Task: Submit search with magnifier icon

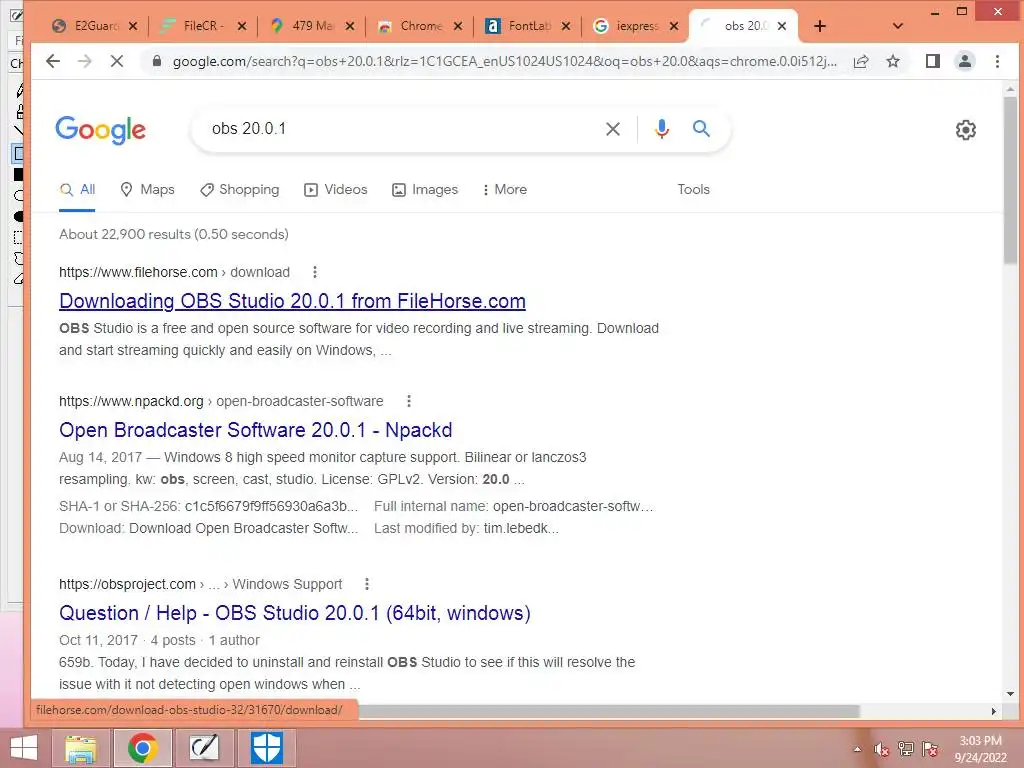Action: point(701,129)
